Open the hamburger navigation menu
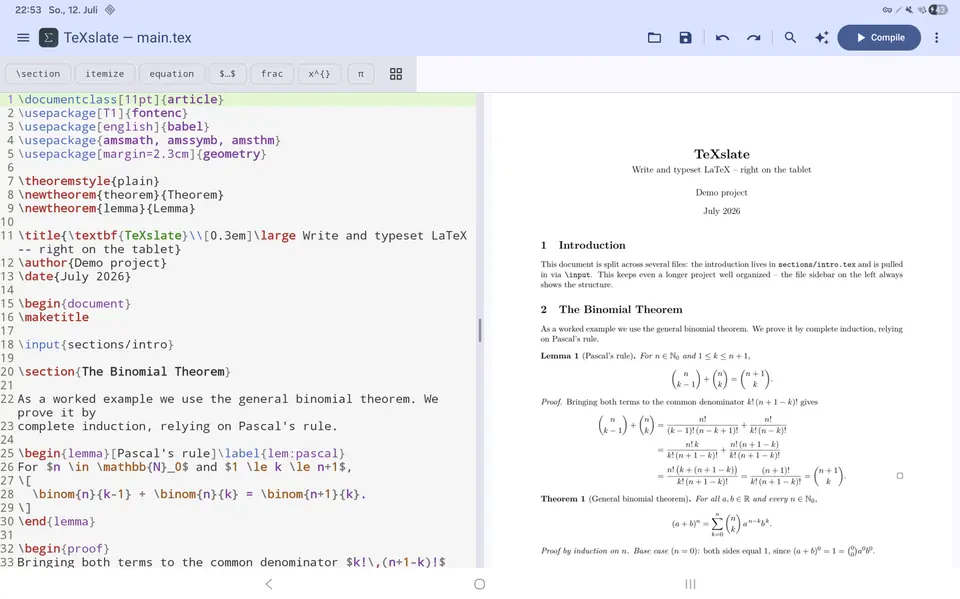The width and height of the screenshot is (960, 599). pos(23,37)
